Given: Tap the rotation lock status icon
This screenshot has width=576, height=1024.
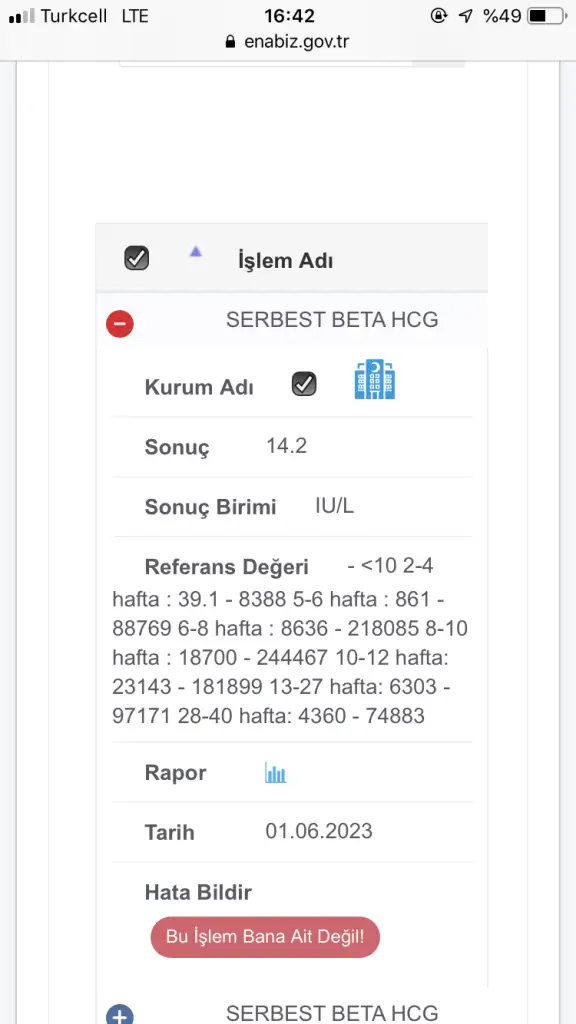Looking at the screenshot, I should pyautogui.click(x=439, y=16).
